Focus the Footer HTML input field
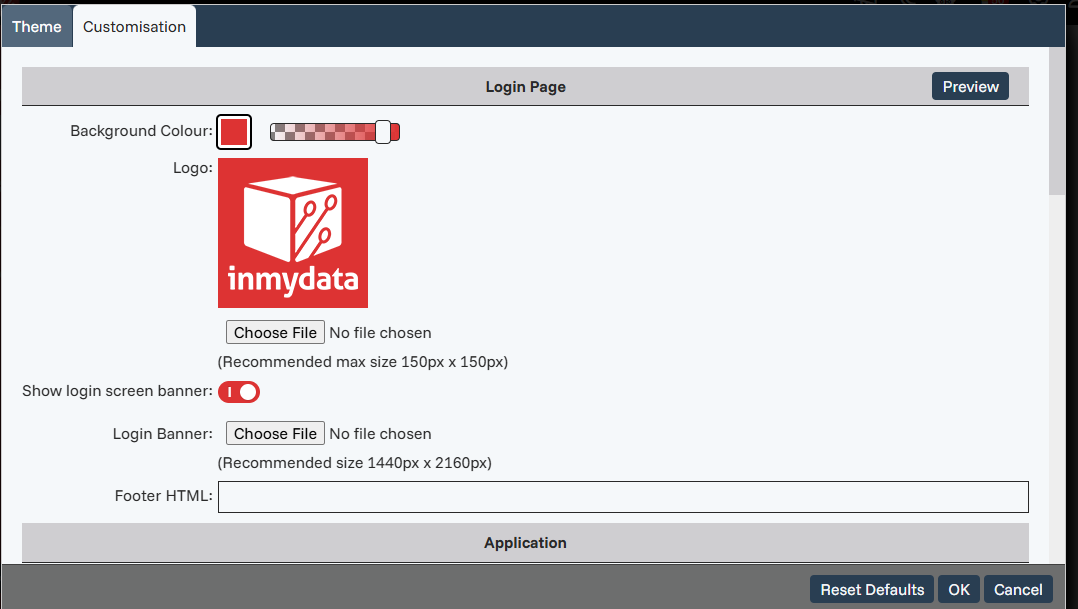Viewport: 1078px width, 609px height. (x=623, y=497)
